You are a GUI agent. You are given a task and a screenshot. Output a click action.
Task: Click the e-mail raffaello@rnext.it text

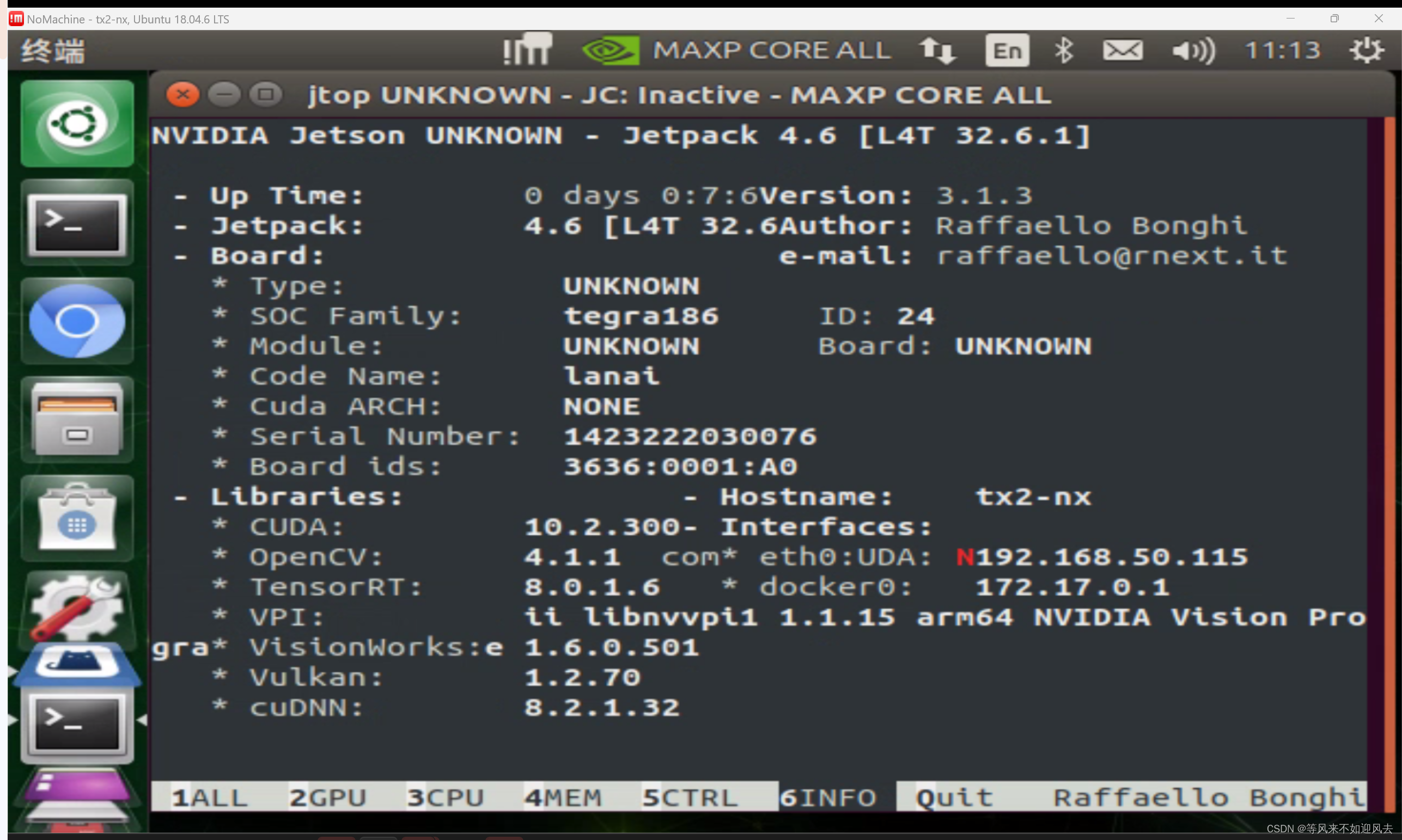pyautogui.click(x=1112, y=256)
